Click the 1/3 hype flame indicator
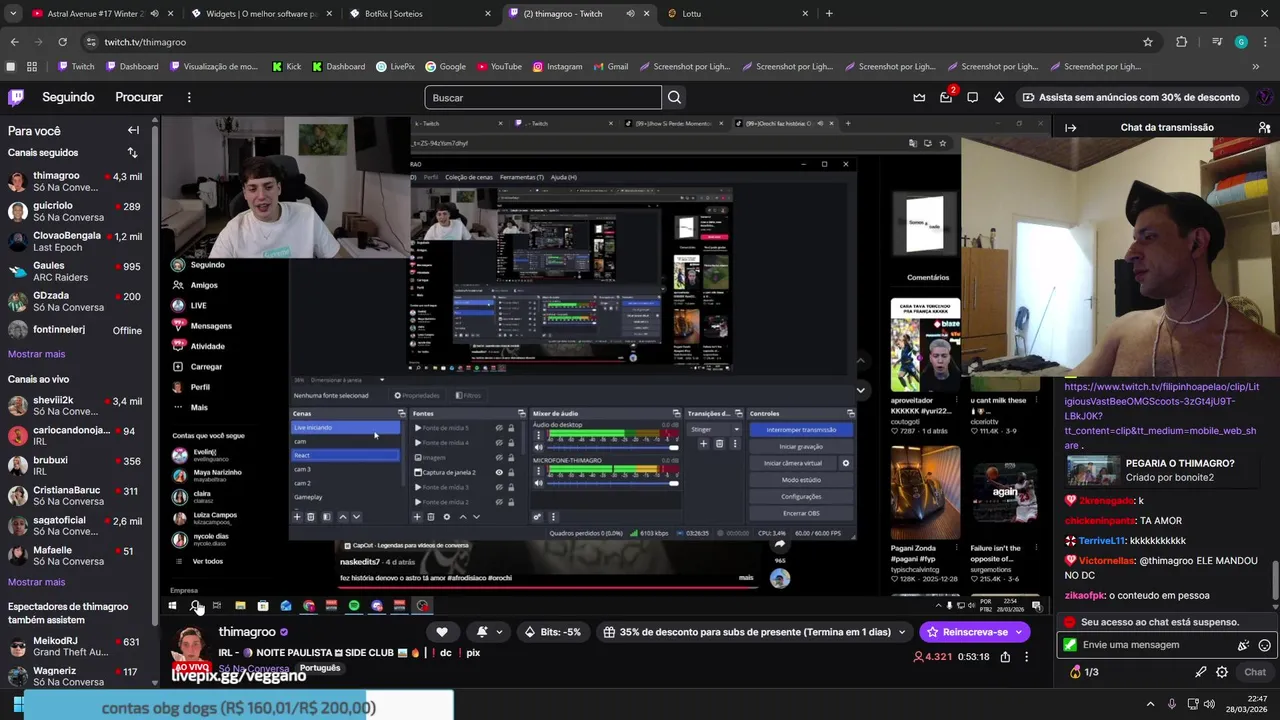Viewport: 1280px width, 720px height. (1084, 672)
